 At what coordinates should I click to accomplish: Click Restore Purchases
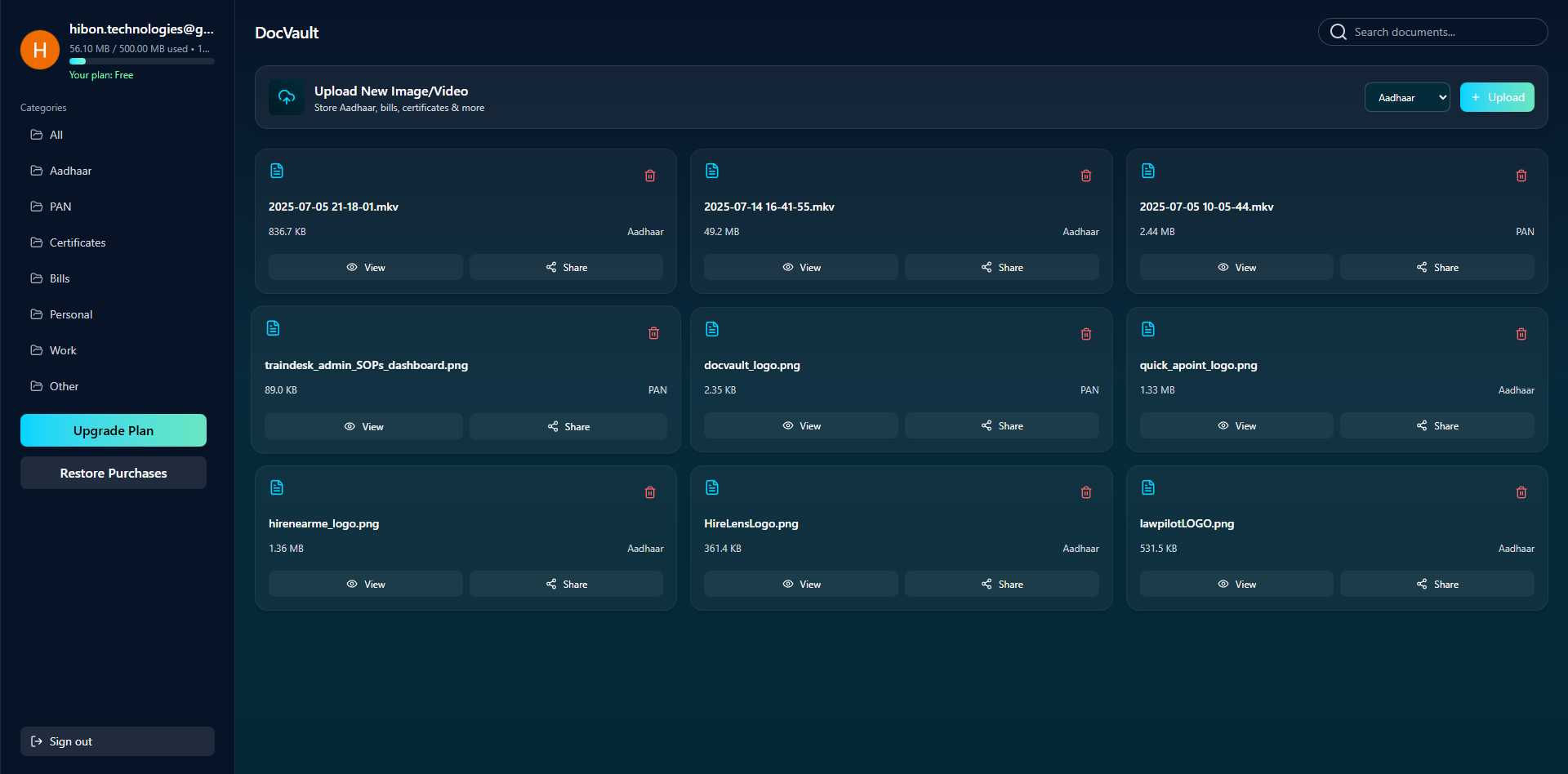pos(113,473)
